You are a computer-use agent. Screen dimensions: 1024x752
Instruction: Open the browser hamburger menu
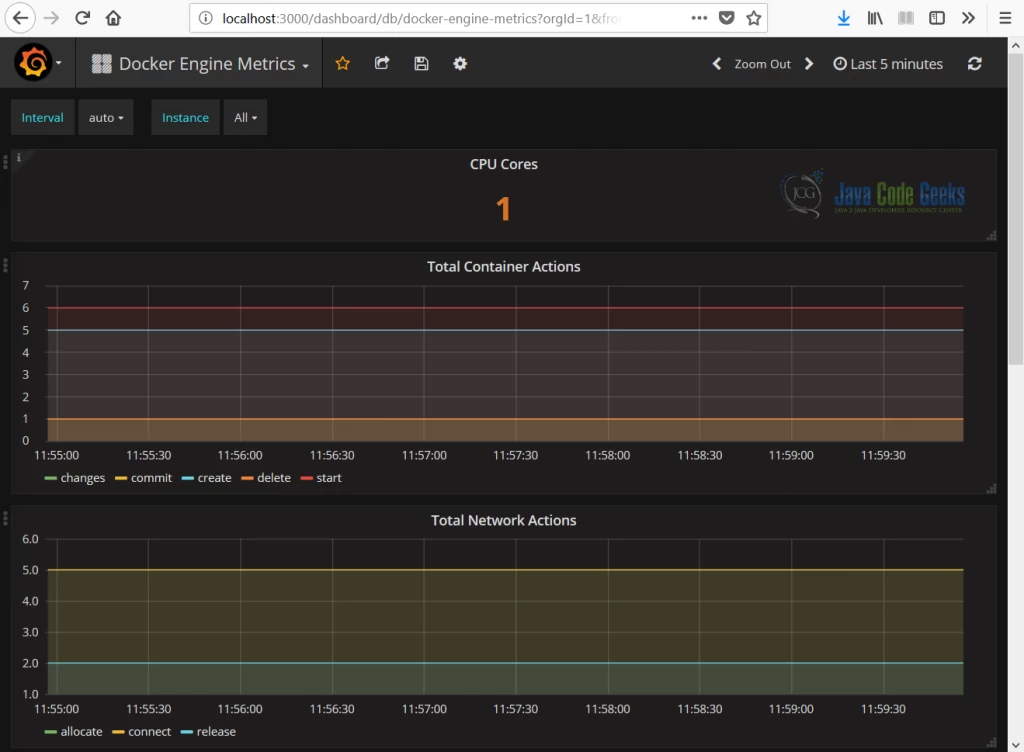(1005, 18)
